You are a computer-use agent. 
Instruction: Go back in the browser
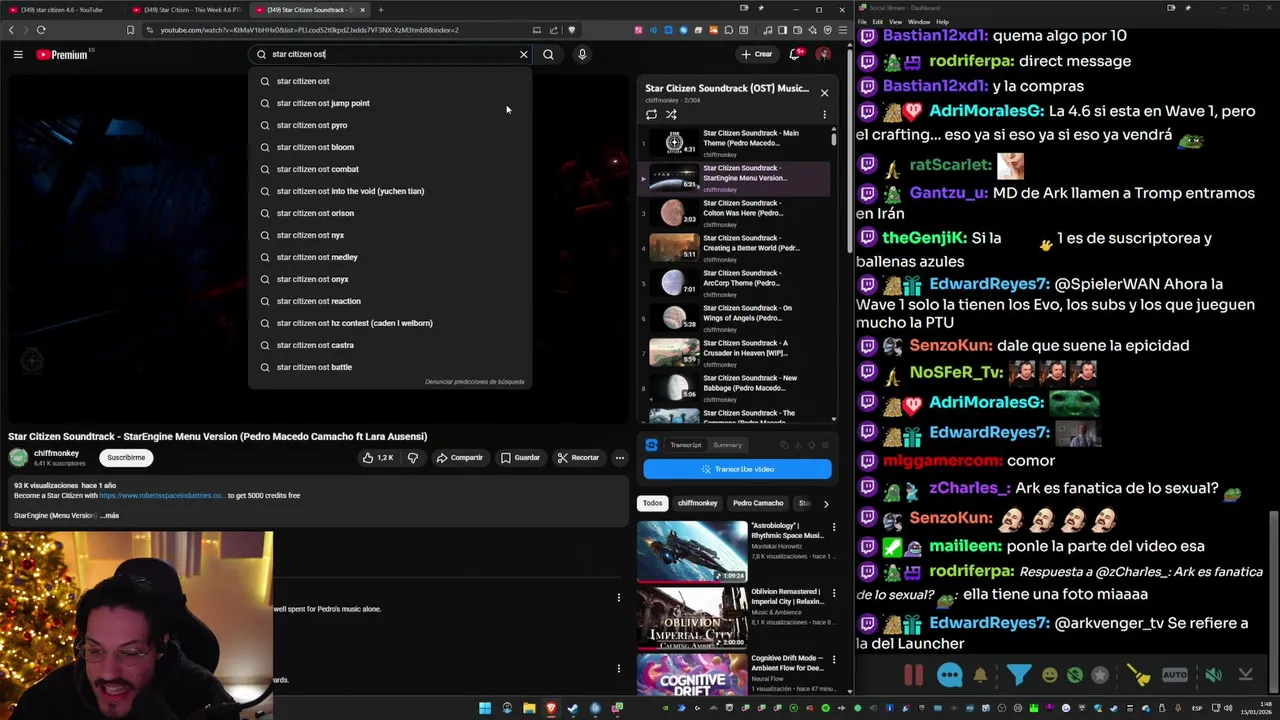pos(11,30)
